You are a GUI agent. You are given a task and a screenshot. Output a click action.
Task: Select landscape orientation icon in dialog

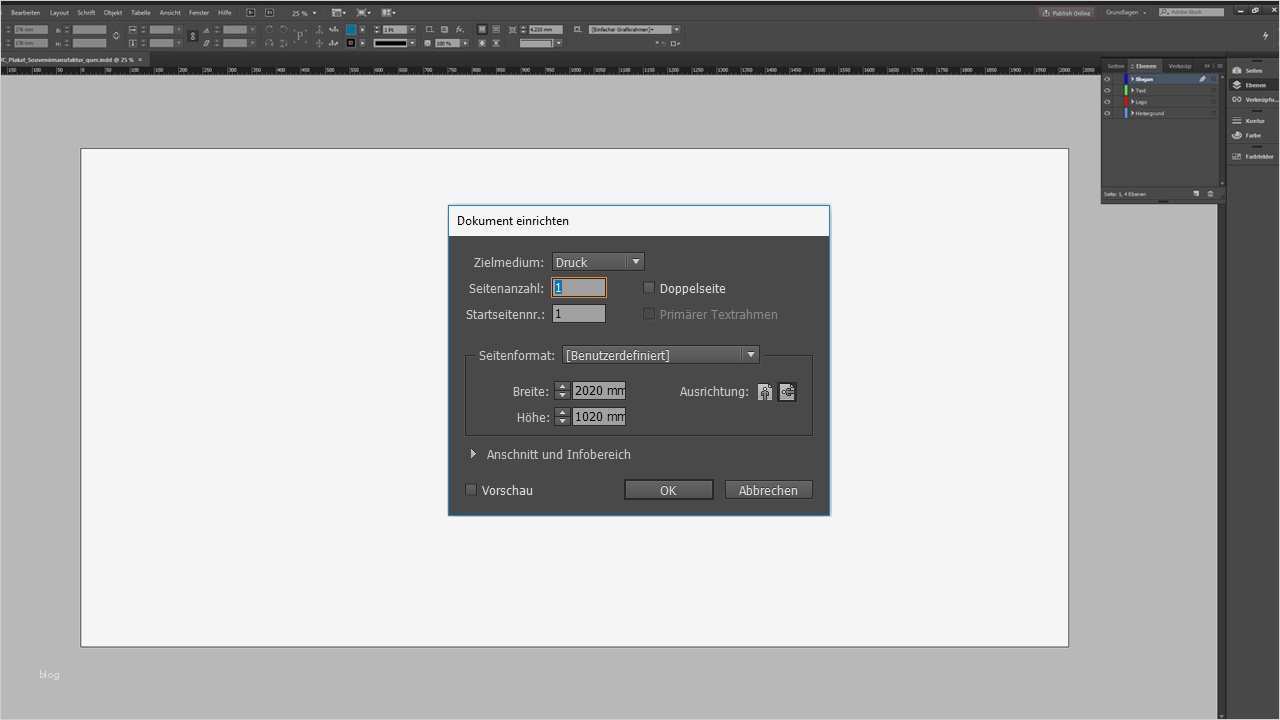pos(787,392)
